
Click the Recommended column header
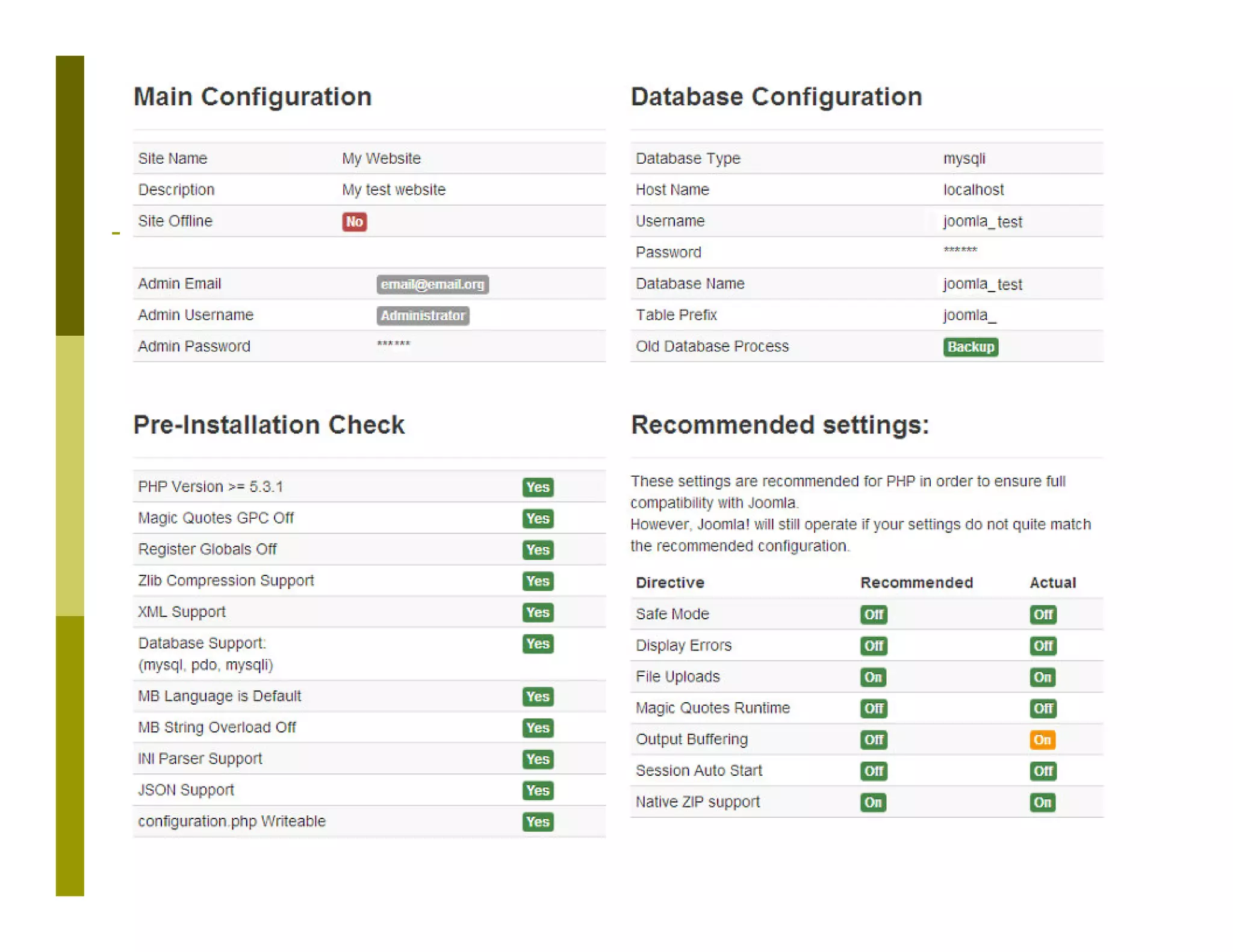click(916, 583)
